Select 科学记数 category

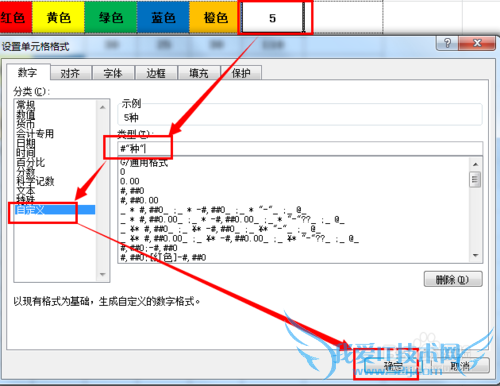pyautogui.click(x=35, y=181)
